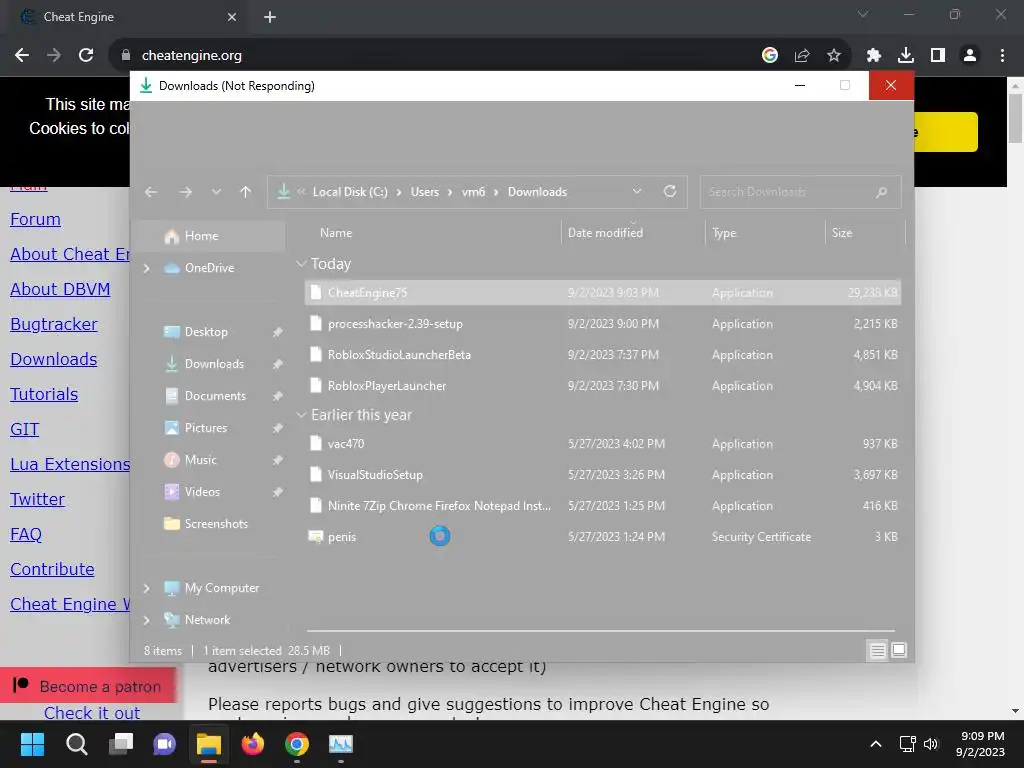
Task: Toggle Chrome side panel
Action: (938, 56)
